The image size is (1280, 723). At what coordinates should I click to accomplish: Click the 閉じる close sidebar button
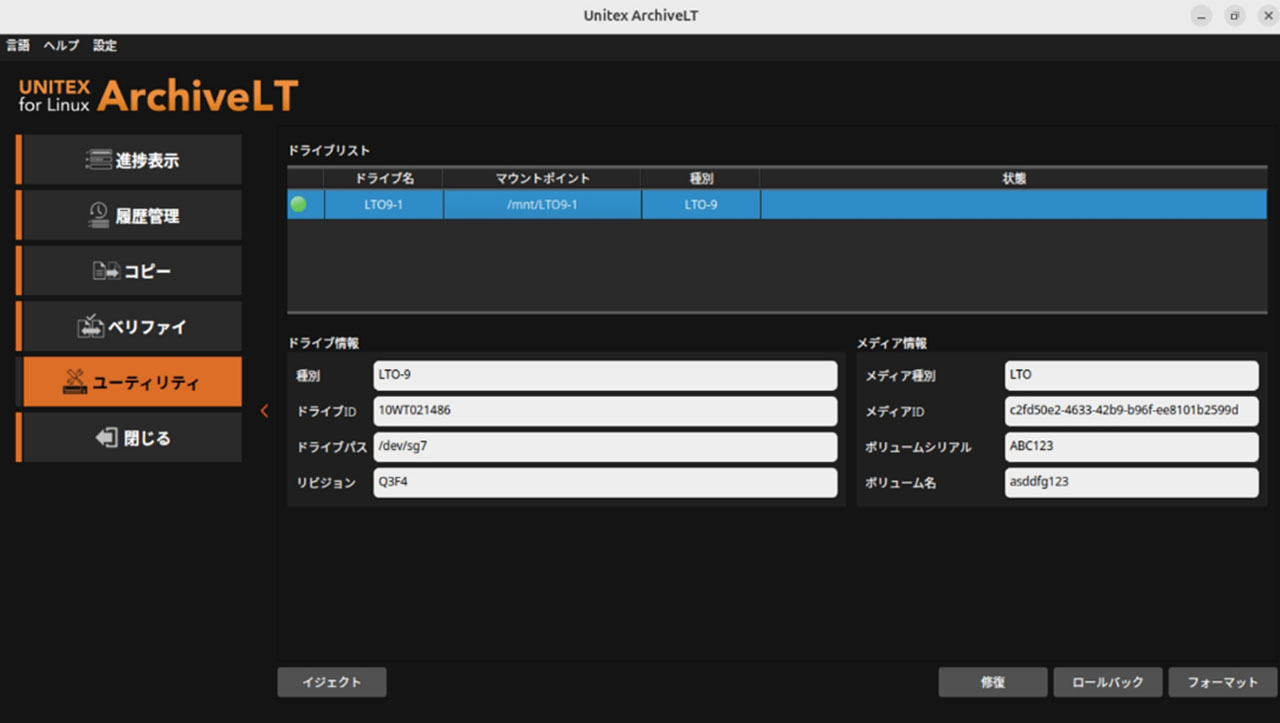click(x=131, y=438)
